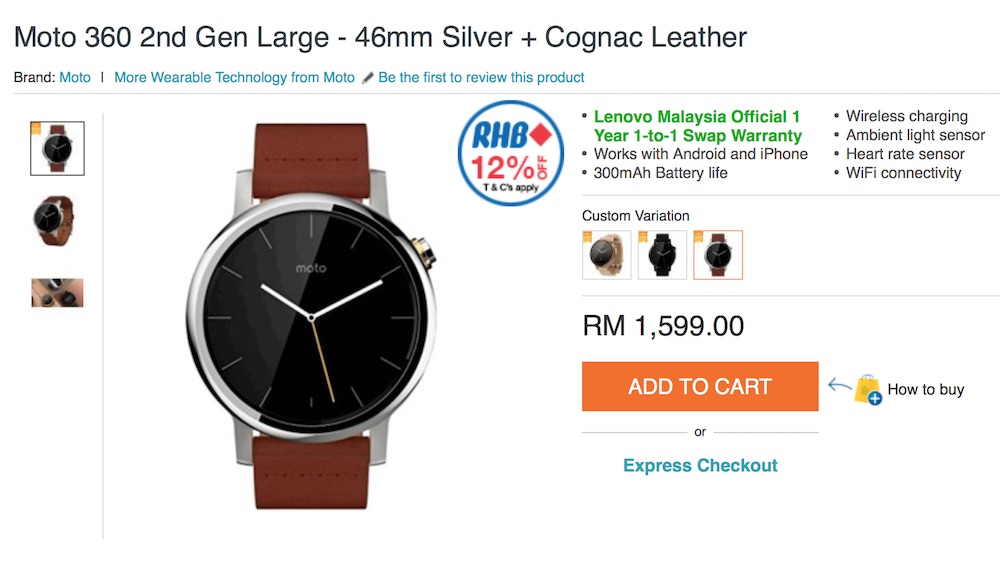The height and width of the screenshot is (587, 1000).
Task: Choose the silver cognac leather variation swatch
Action: pos(718,255)
